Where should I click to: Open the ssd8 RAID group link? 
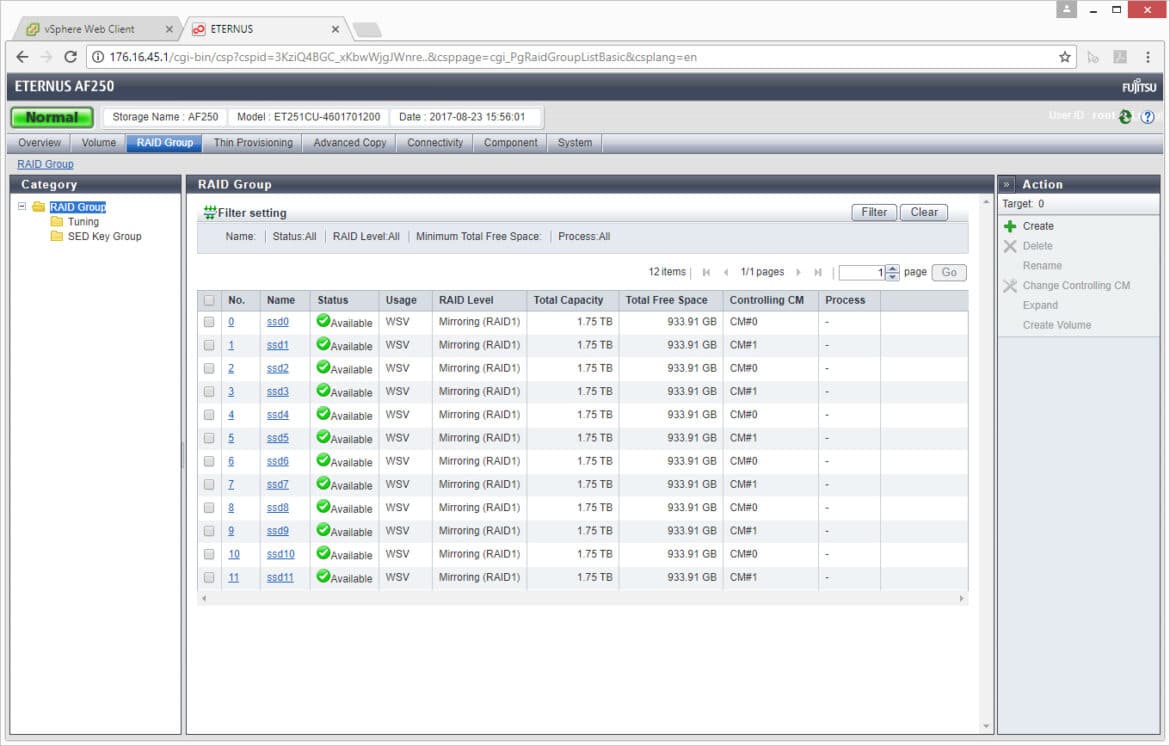(278, 508)
